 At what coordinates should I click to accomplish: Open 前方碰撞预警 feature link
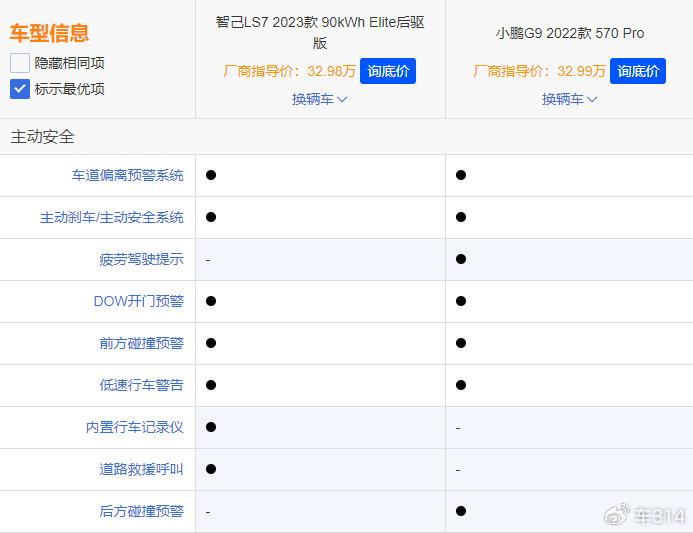pyautogui.click(x=141, y=343)
